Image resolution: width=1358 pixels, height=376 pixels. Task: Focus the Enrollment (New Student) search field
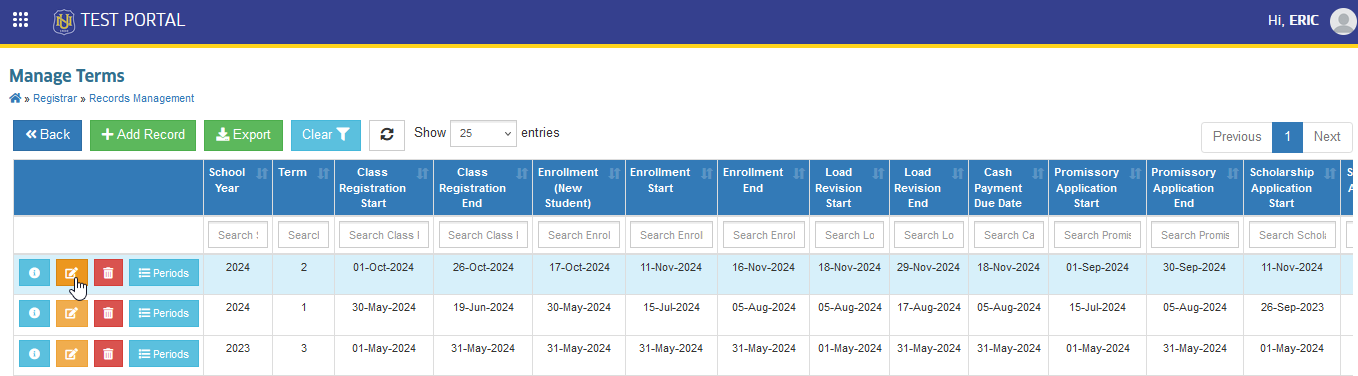click(579, 235)
